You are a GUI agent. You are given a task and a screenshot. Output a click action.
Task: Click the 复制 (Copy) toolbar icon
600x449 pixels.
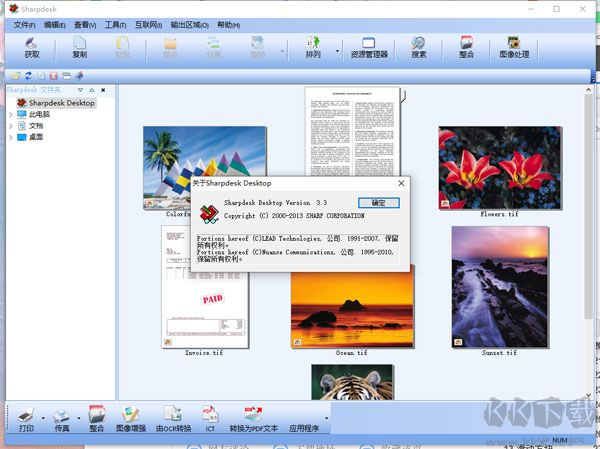79,46
